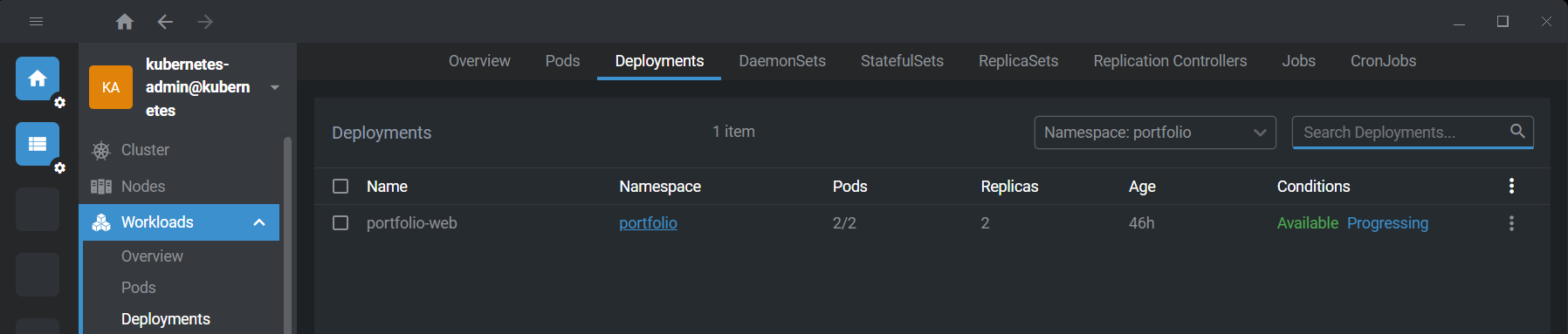
Task: Sort table by Age column
Action: coord(1142,187)
